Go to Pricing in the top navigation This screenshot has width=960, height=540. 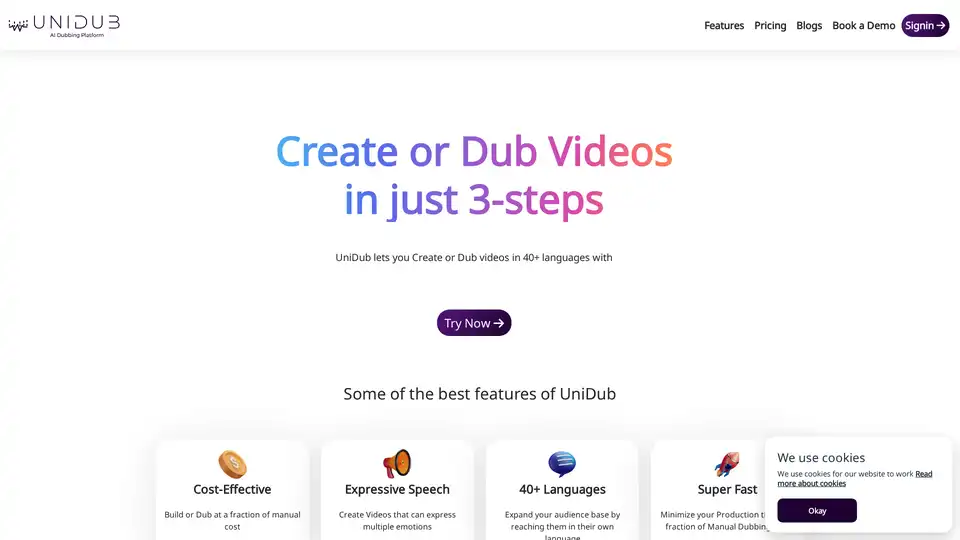tap(770, 26)
